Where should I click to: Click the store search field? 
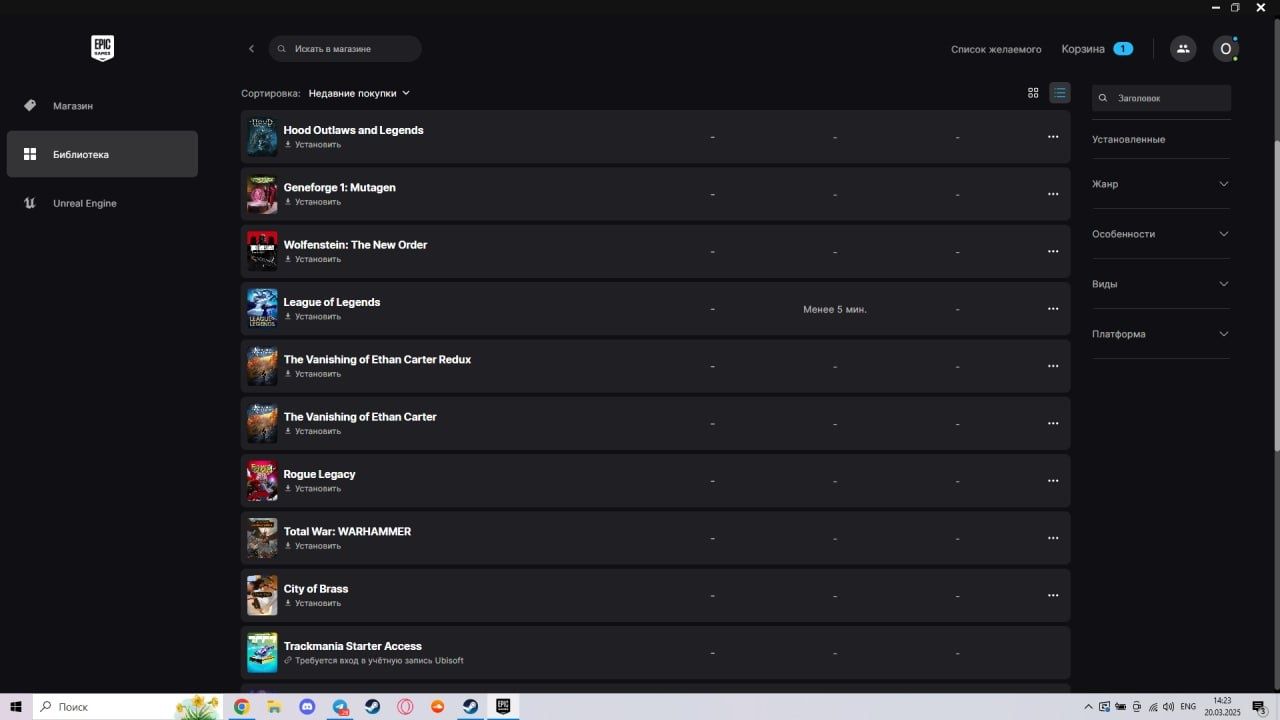point(345,49)
